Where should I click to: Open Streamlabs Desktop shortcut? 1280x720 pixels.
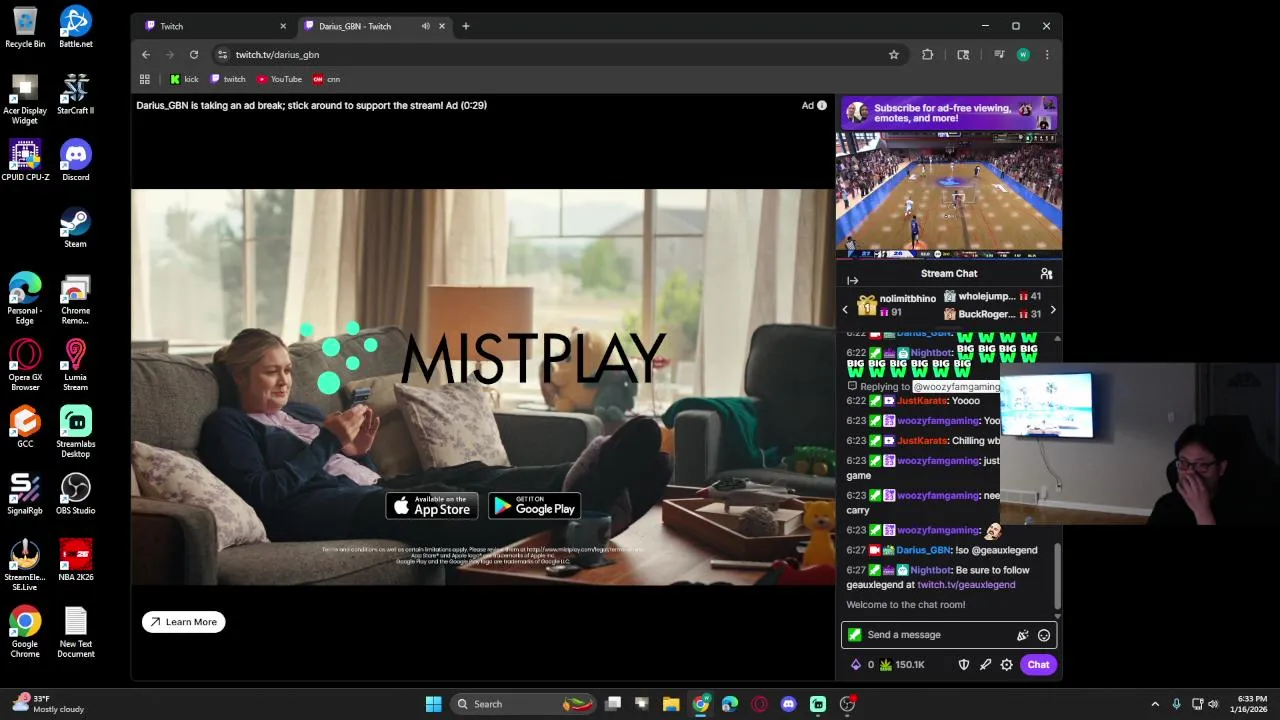point(76,432)
